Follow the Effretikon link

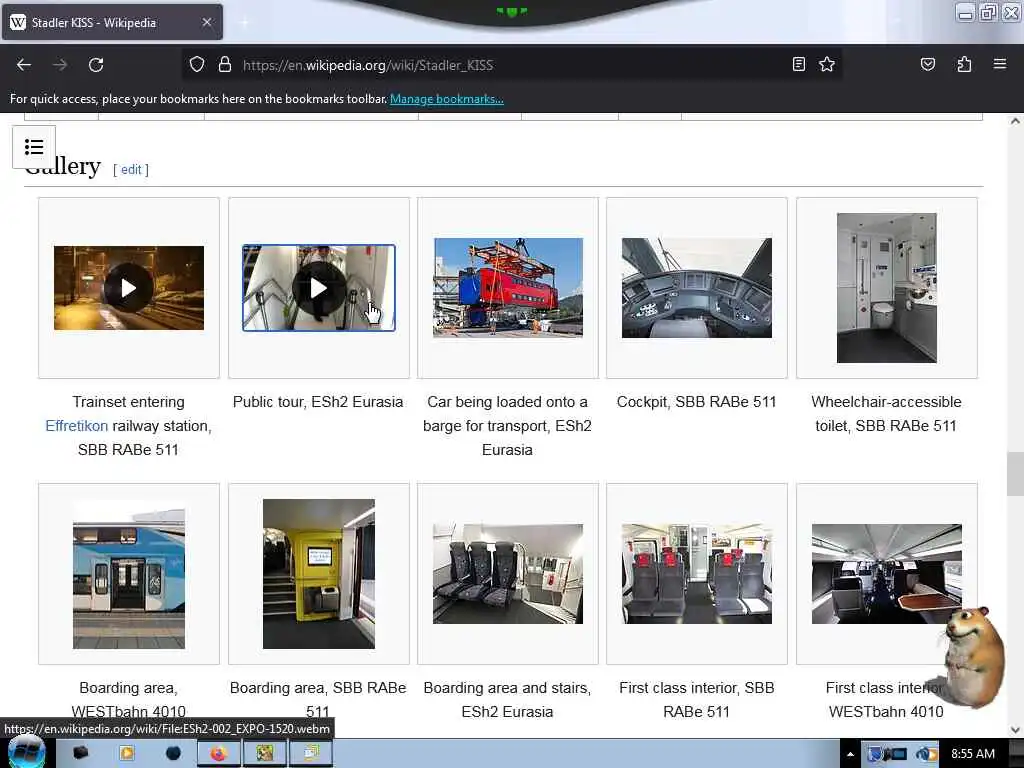pos(76,426)
